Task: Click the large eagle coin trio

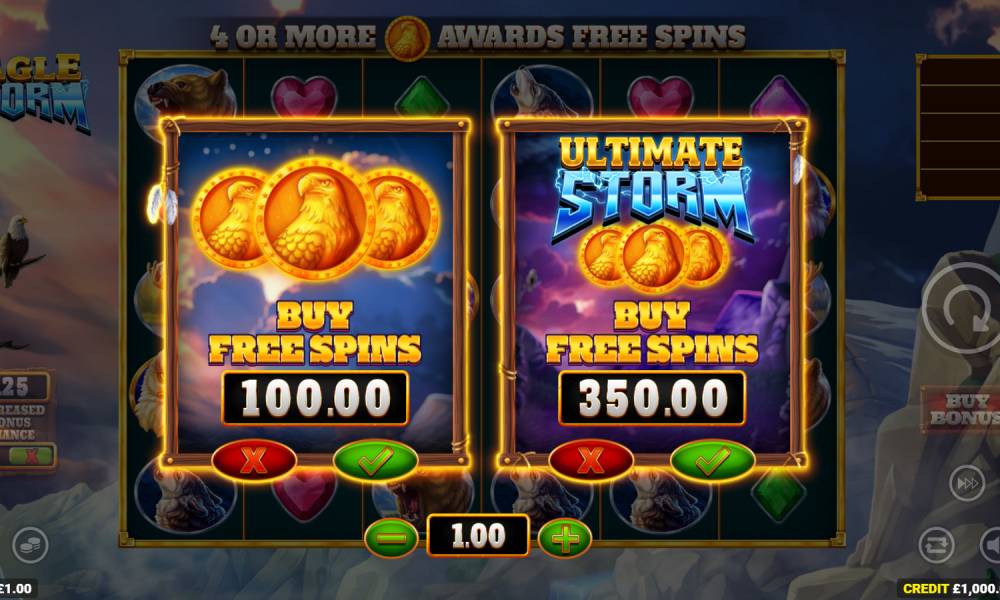Action: (x=315, y=219)
